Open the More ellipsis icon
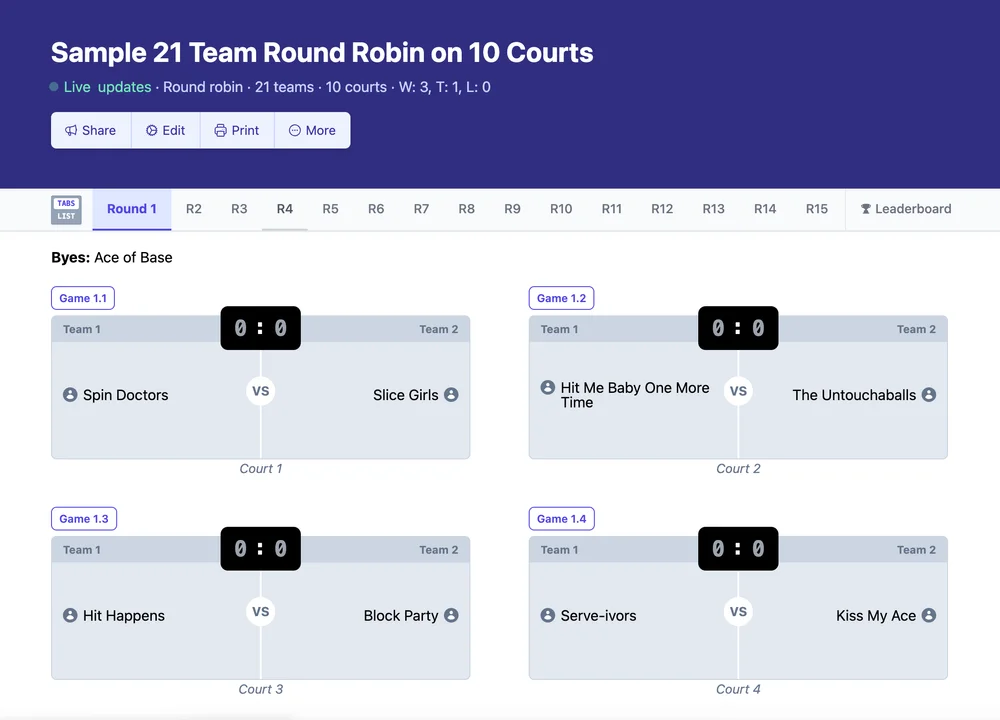This screenshot has width=1000, height=720. tap(294, 130)
